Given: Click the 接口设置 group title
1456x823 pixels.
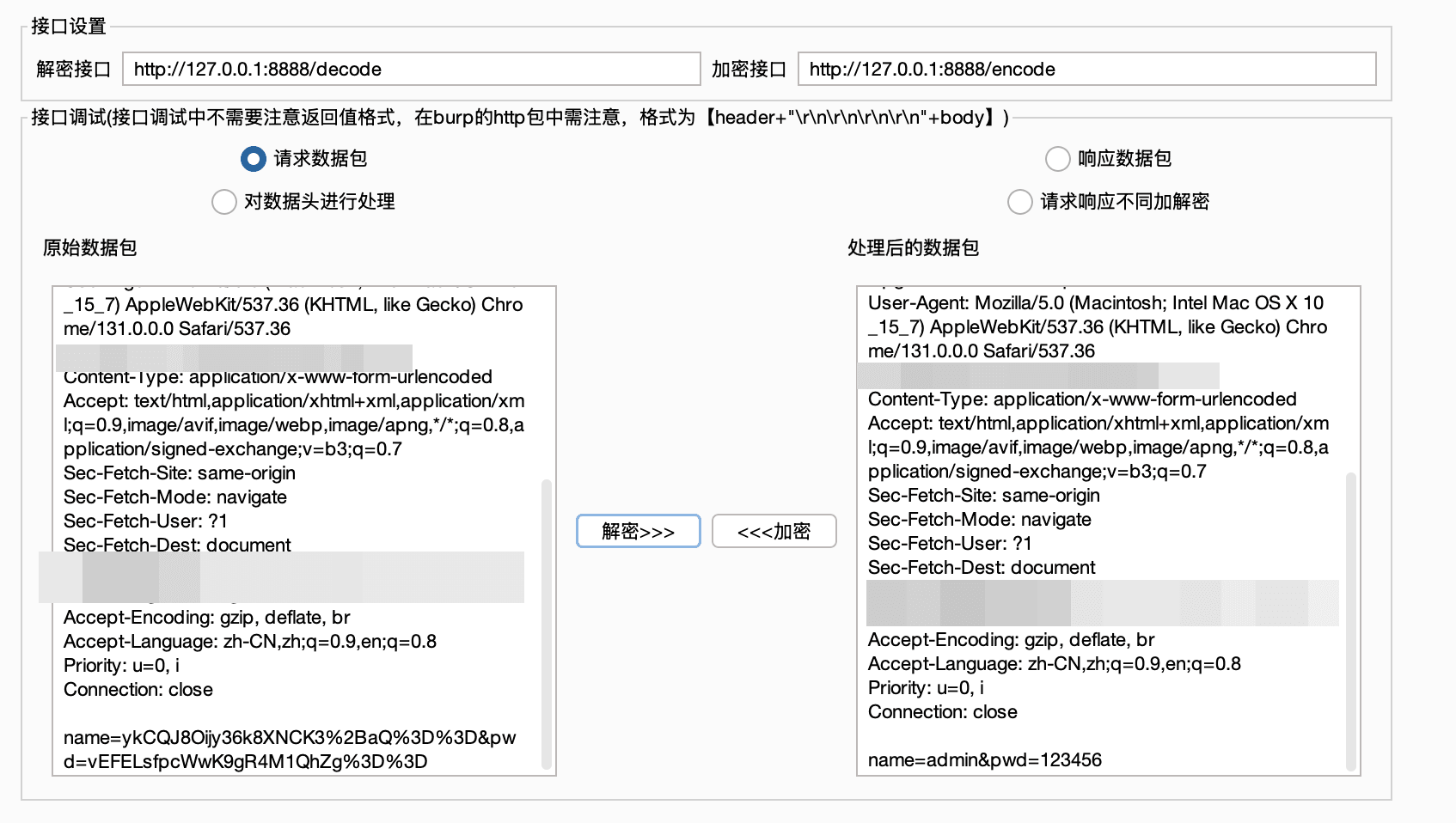Looking at the screenshot, I should coord(69,26).
